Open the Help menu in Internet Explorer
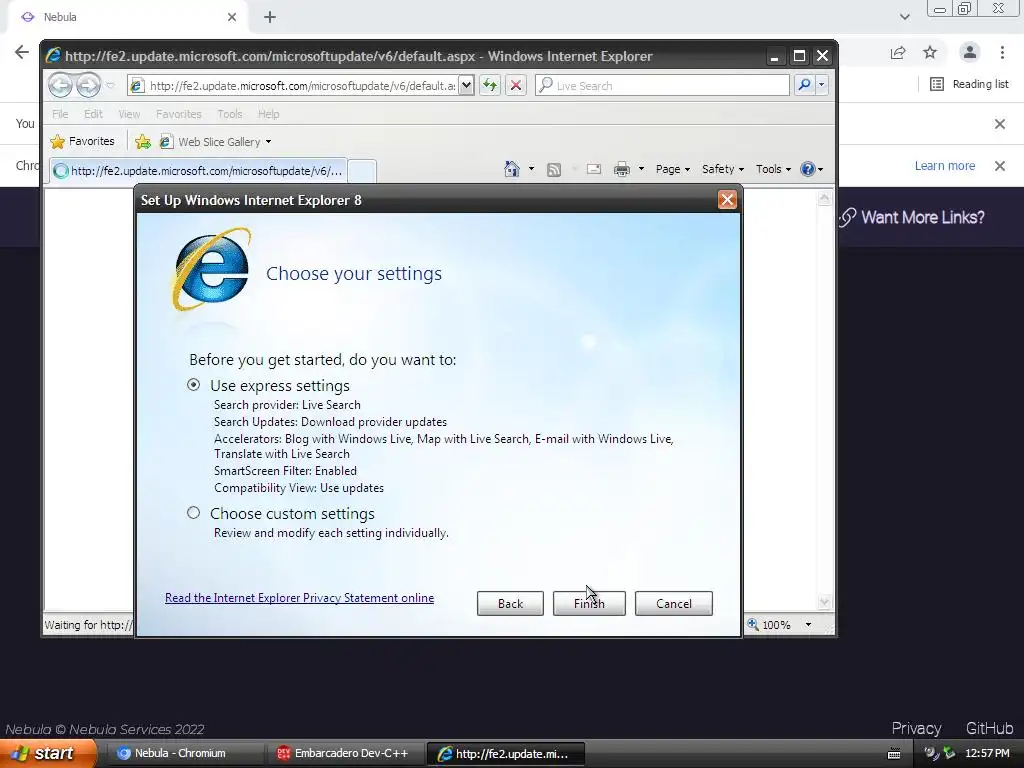This screenshot has width=1024, height=768. 268,114
